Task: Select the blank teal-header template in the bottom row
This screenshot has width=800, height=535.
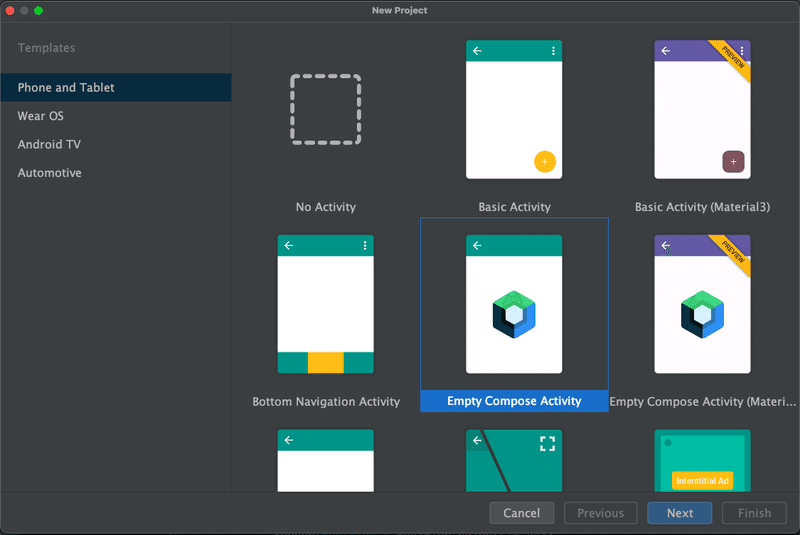Action: click(x=326, y=461)
